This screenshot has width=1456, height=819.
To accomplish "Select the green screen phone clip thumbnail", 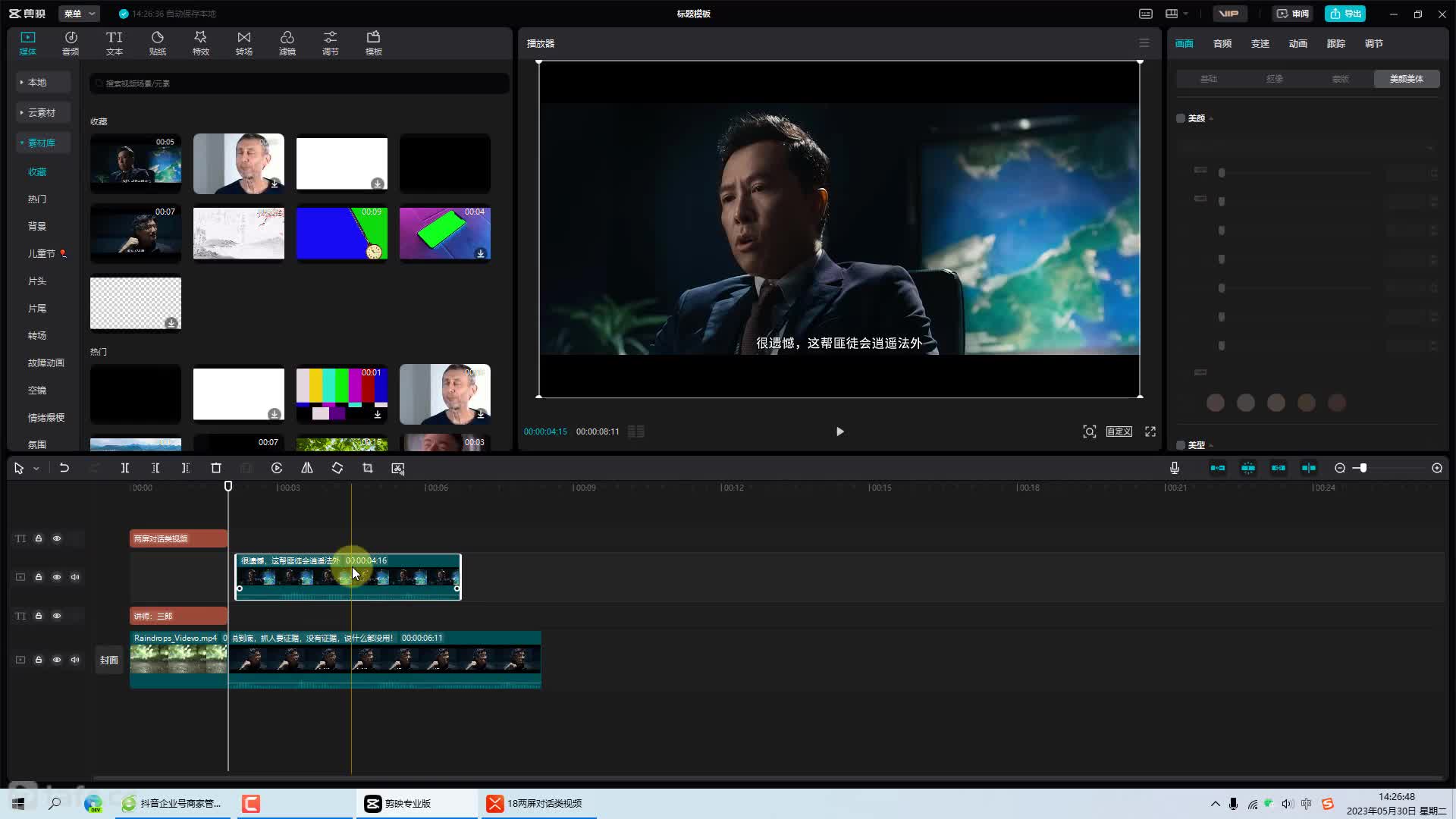I will (445, 234).
